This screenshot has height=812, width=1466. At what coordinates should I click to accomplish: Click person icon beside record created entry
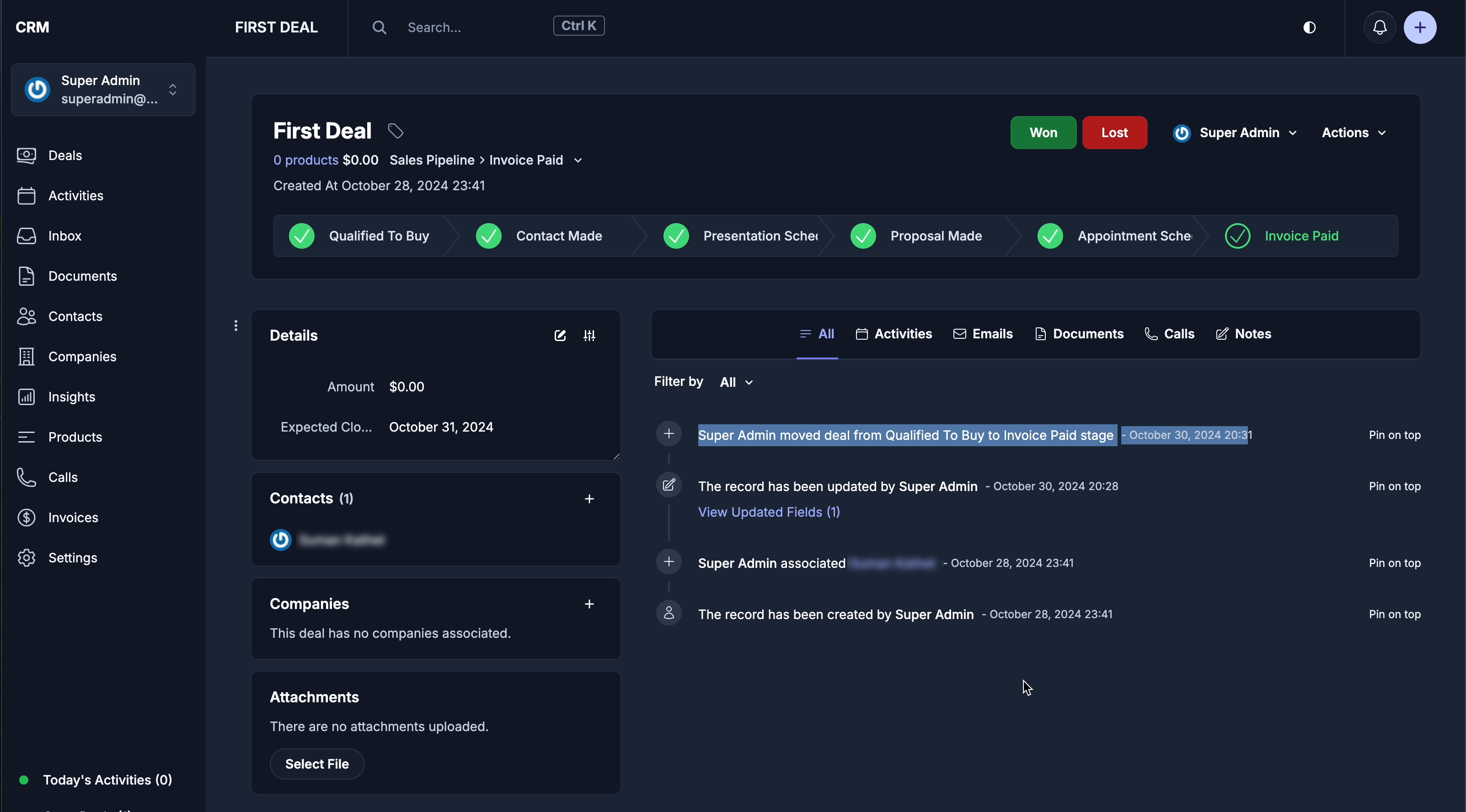point(669,614)
